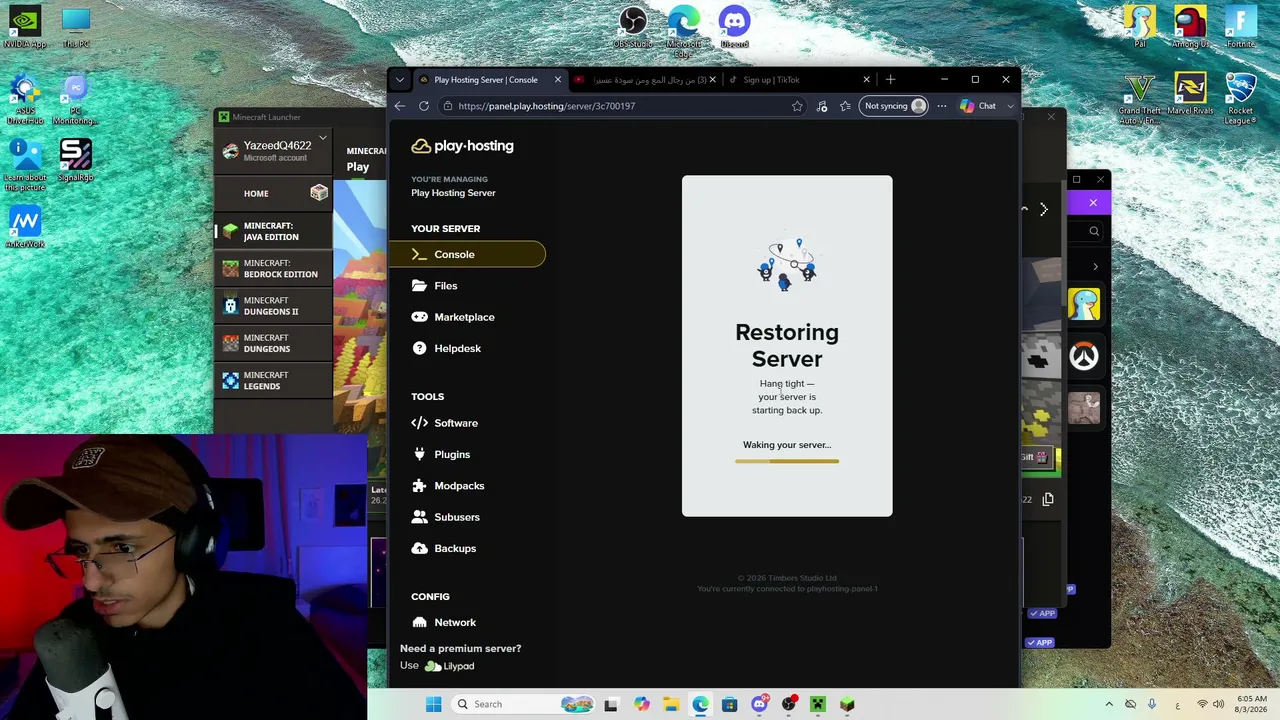The image size is (1280, 720).
Task: Open File Explorer from the taskbar
Action: tap(671, 704)
